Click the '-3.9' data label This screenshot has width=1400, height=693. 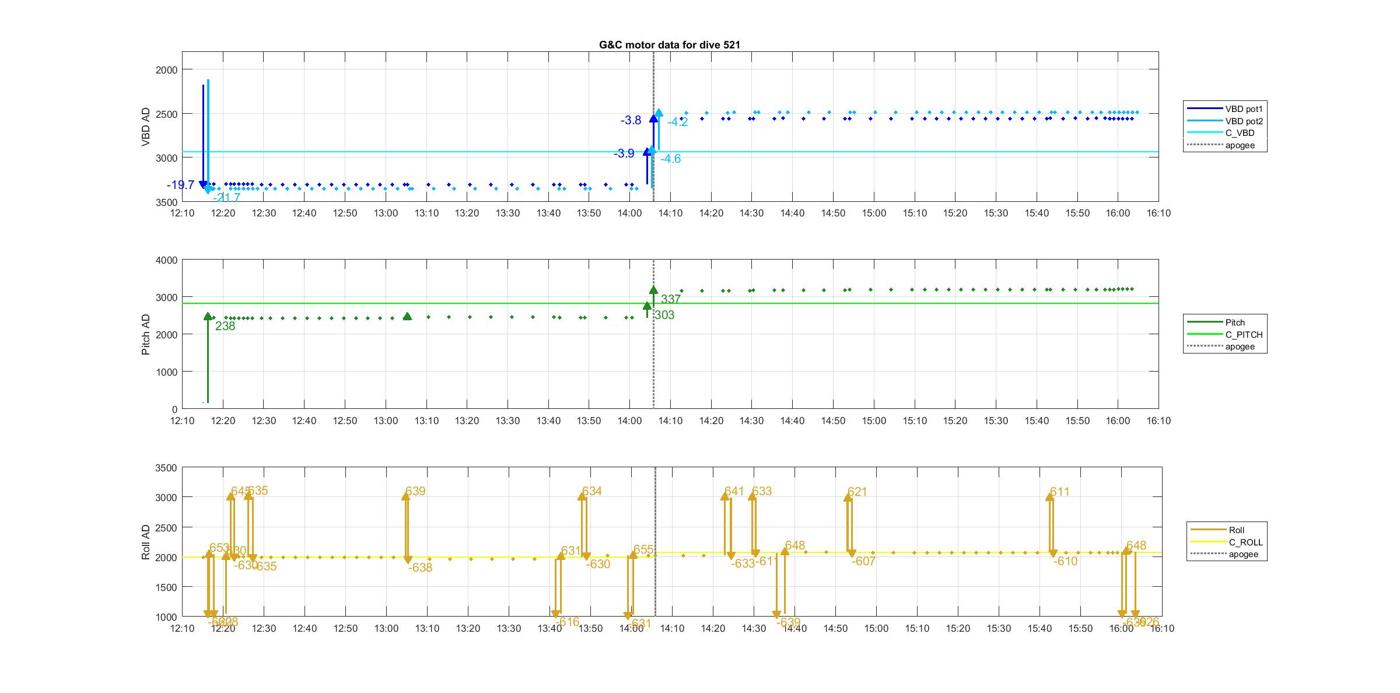coord(624,153)
